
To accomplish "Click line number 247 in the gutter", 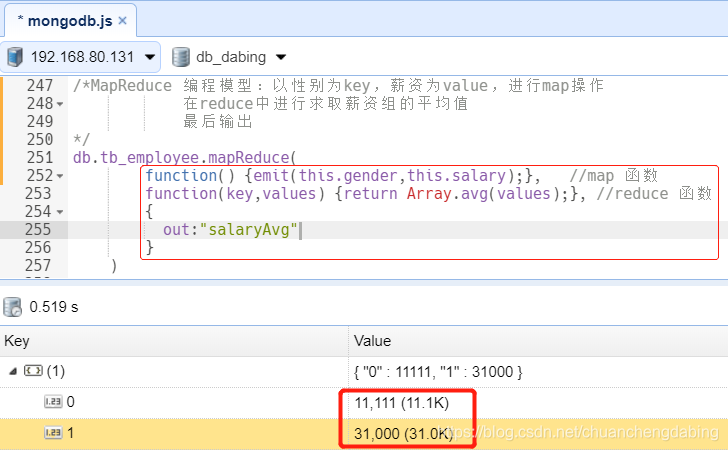I will (39, 85).
